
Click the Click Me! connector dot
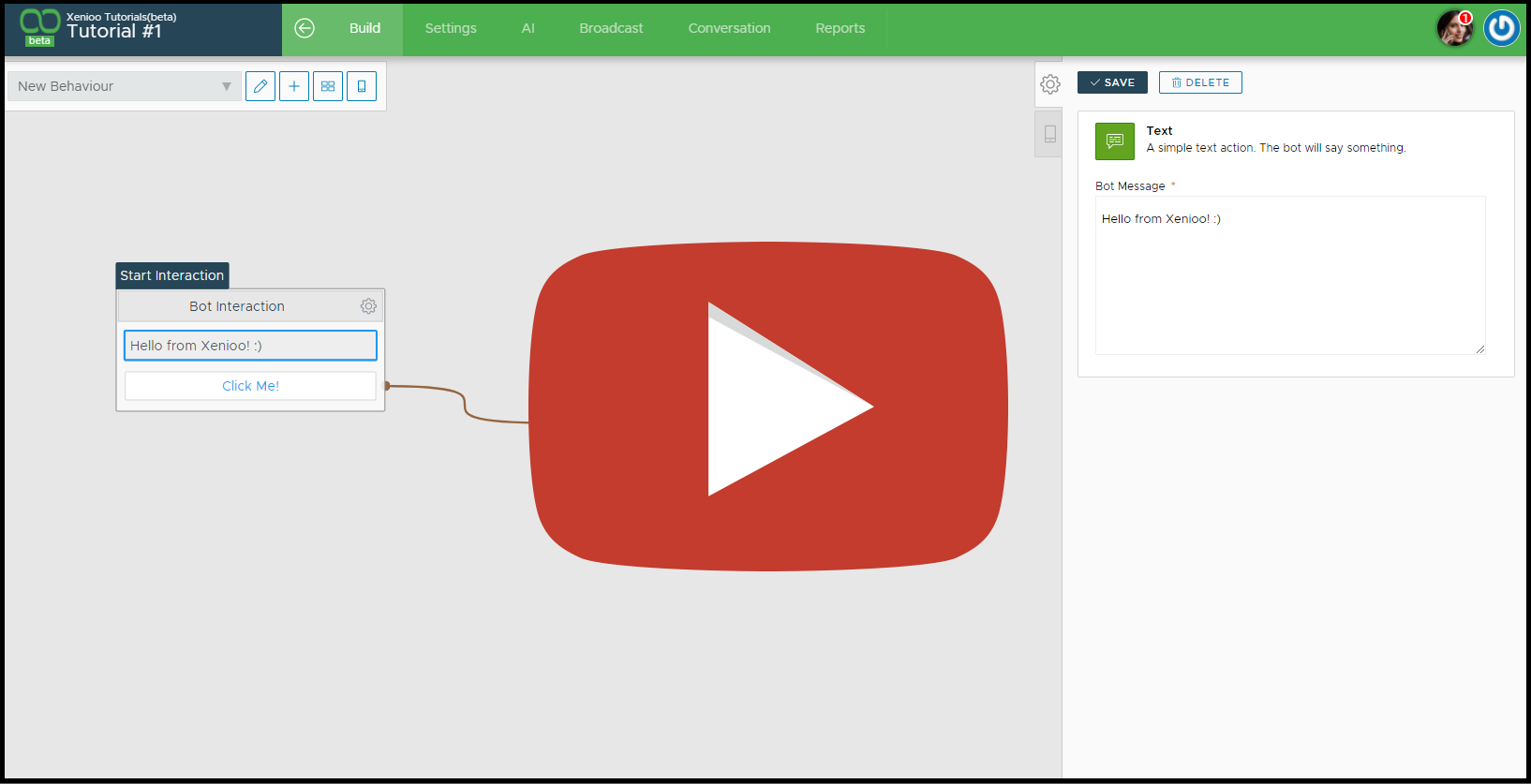click(x=387, y=386)
